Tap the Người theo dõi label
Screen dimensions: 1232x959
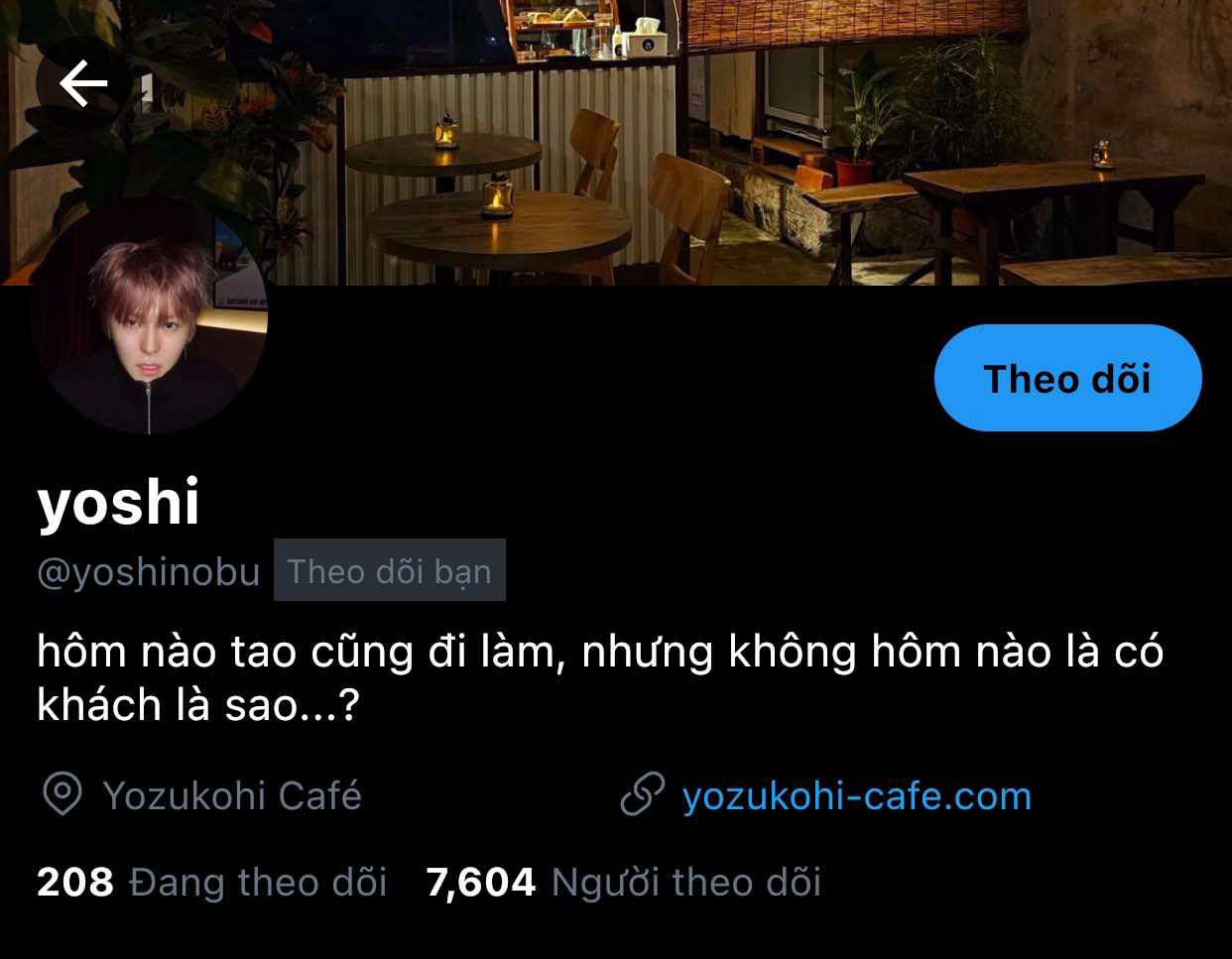[686, 882]
